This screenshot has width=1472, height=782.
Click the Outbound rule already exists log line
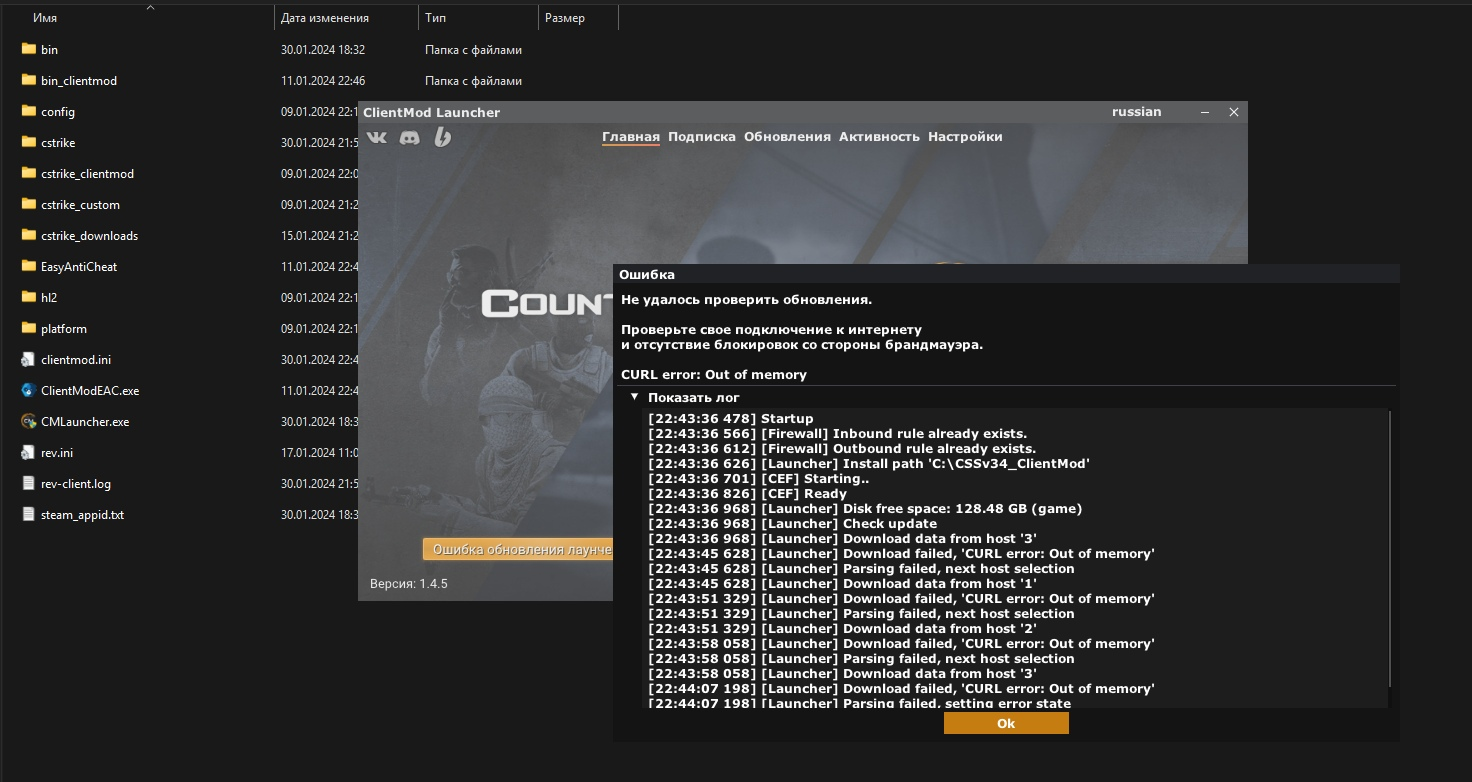(842, 449)
